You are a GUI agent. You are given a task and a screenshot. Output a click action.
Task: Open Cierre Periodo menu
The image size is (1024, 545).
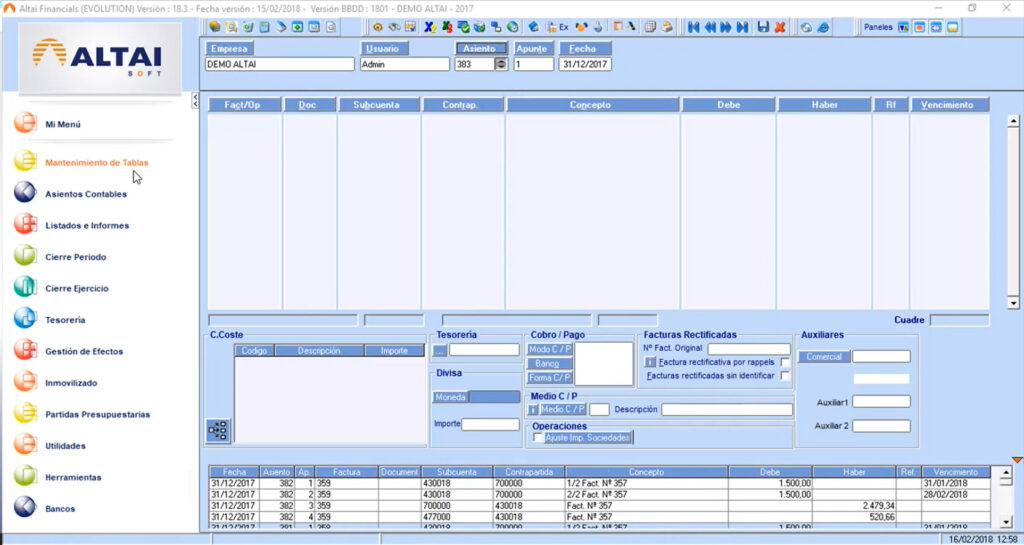[75, 257]
